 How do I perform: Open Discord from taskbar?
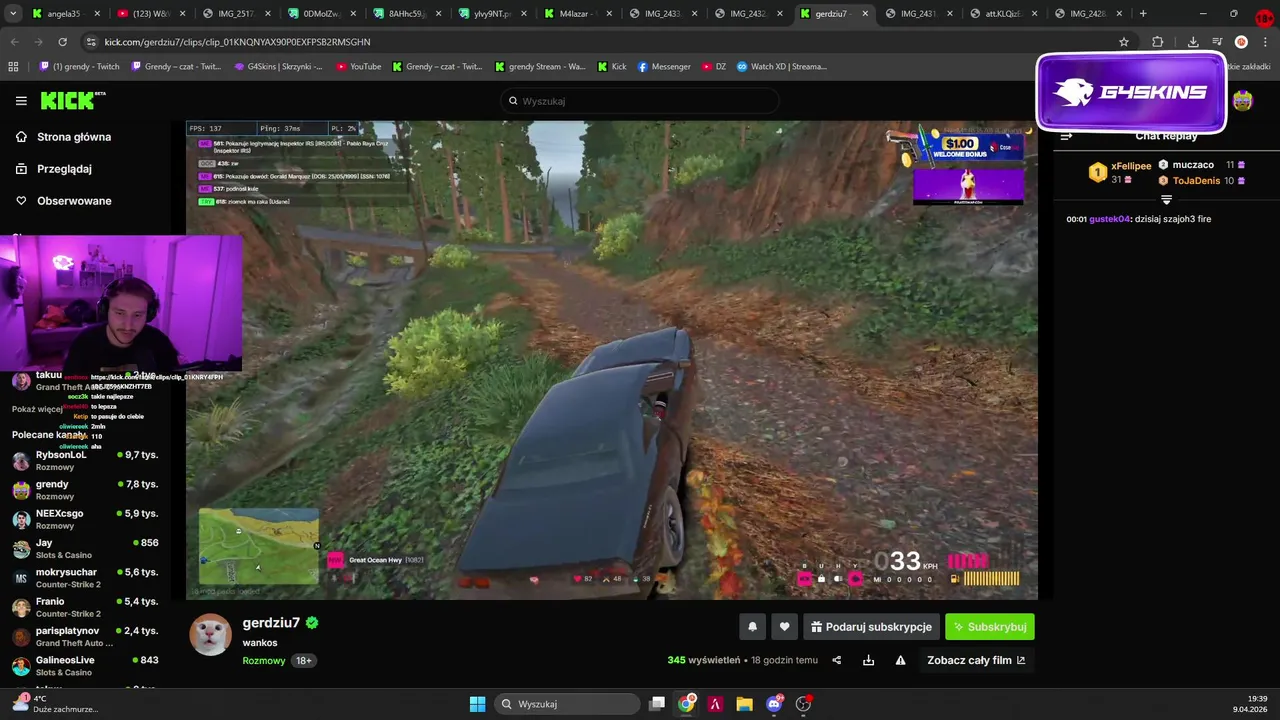click(x=774, y=704)
